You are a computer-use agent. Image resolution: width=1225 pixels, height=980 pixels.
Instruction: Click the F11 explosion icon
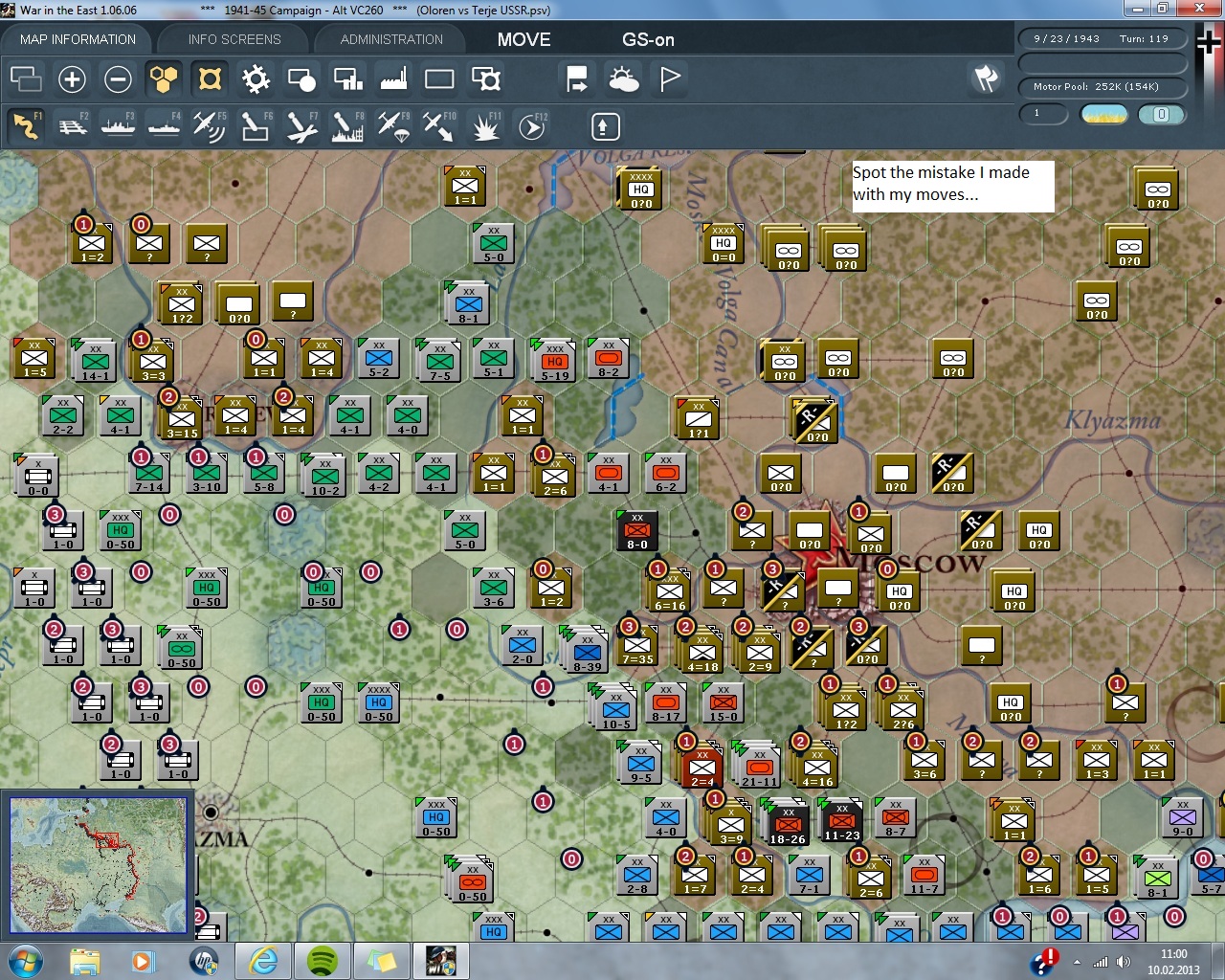click(485, 125)
